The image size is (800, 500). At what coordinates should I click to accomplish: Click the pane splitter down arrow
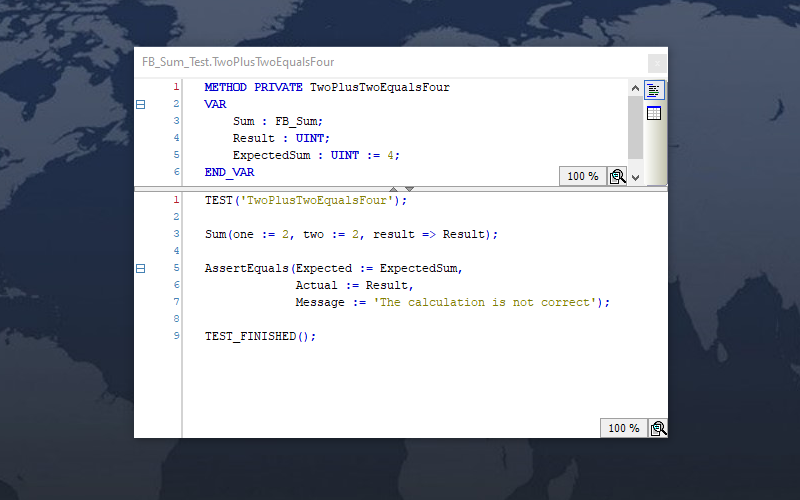[x=409, y=188]
